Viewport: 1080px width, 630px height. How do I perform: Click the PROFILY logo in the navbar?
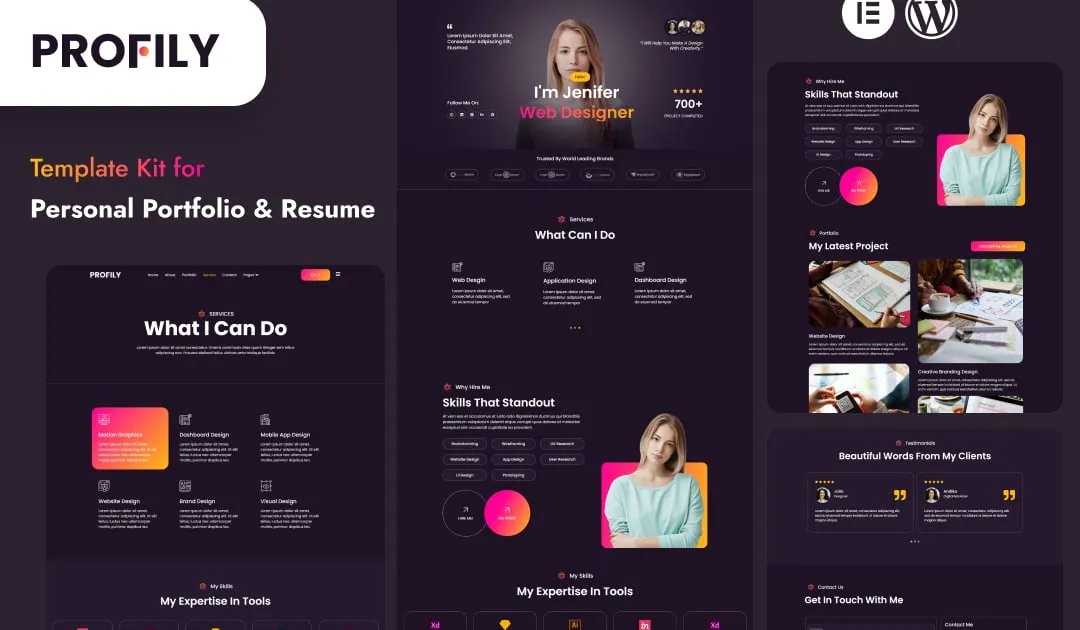pyautogui.click(x=105, y=275)
